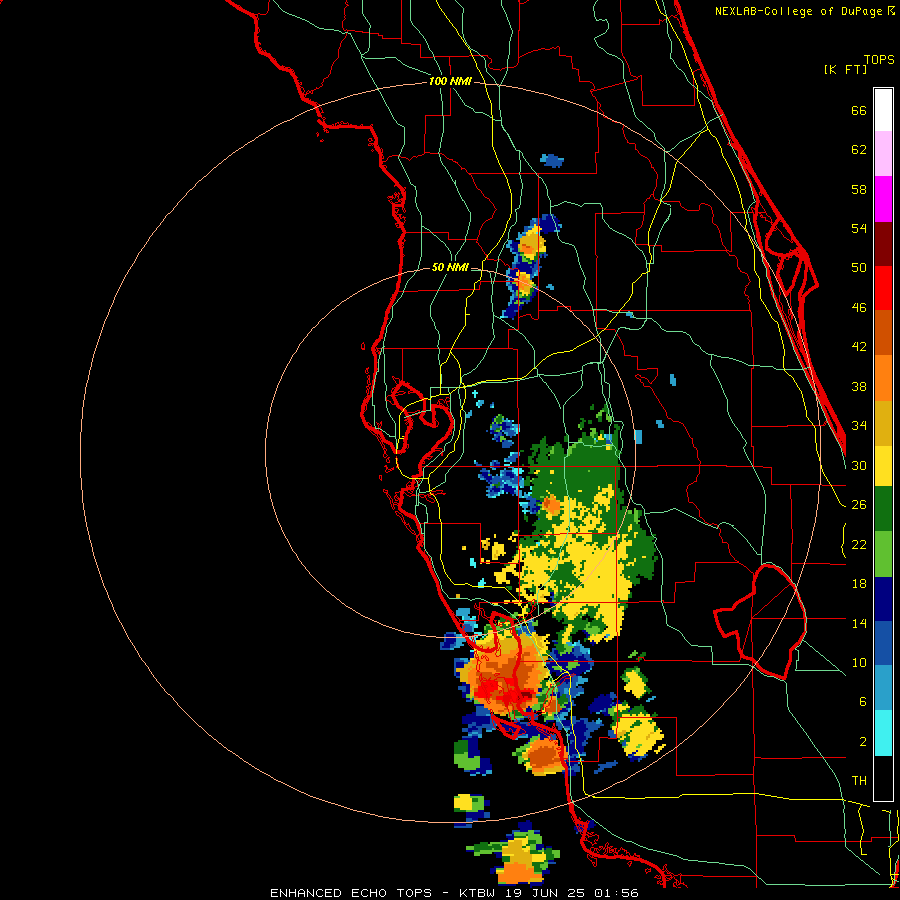Click the "[K FT]" units label
This screenshot has height=900, width=900.
(x=845, y=70)
